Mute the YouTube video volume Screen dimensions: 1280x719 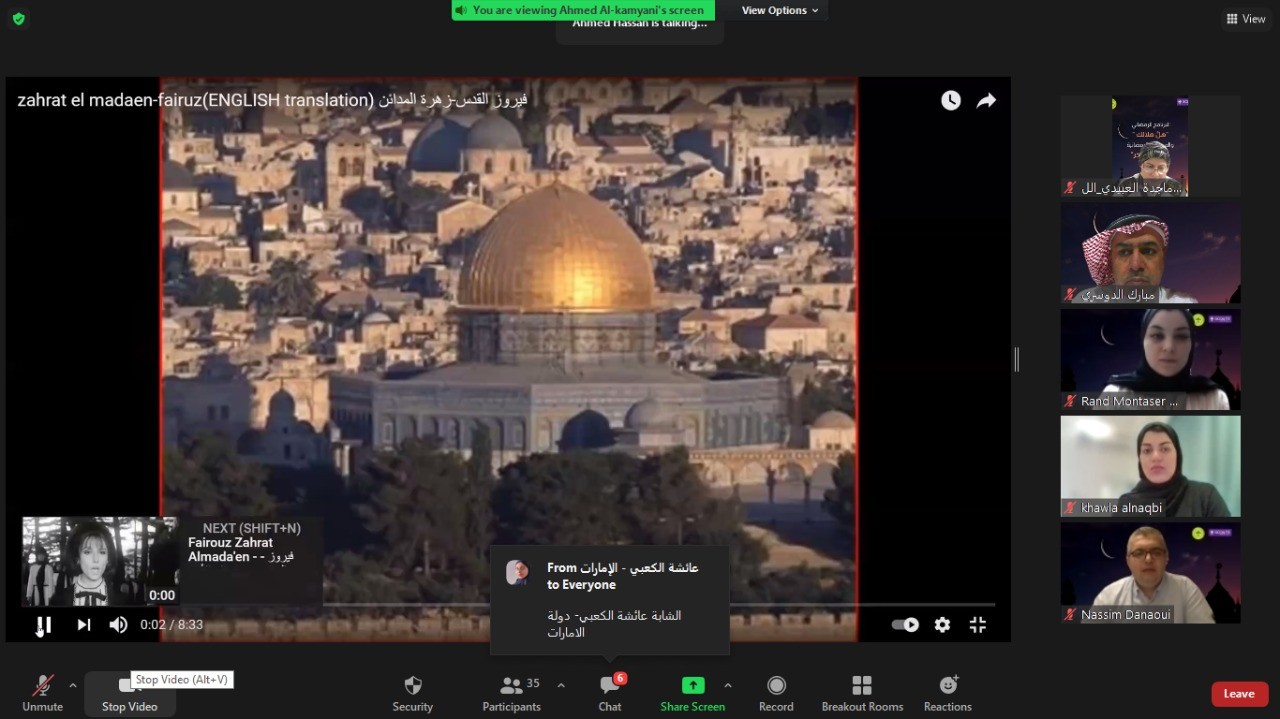tap(118, 625)
